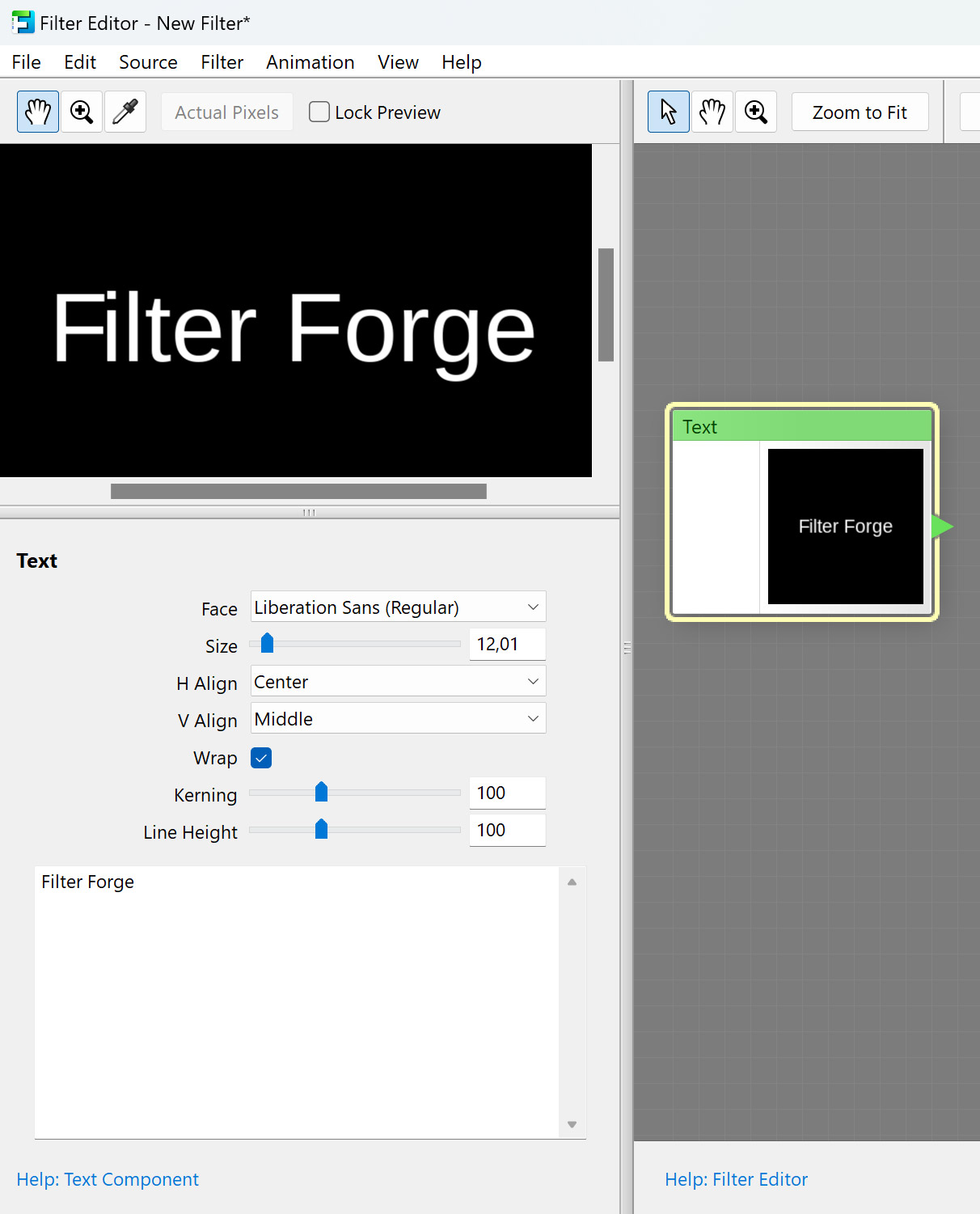
Task: Uncheck the Wrap checkbox
Action: (261, 758)
